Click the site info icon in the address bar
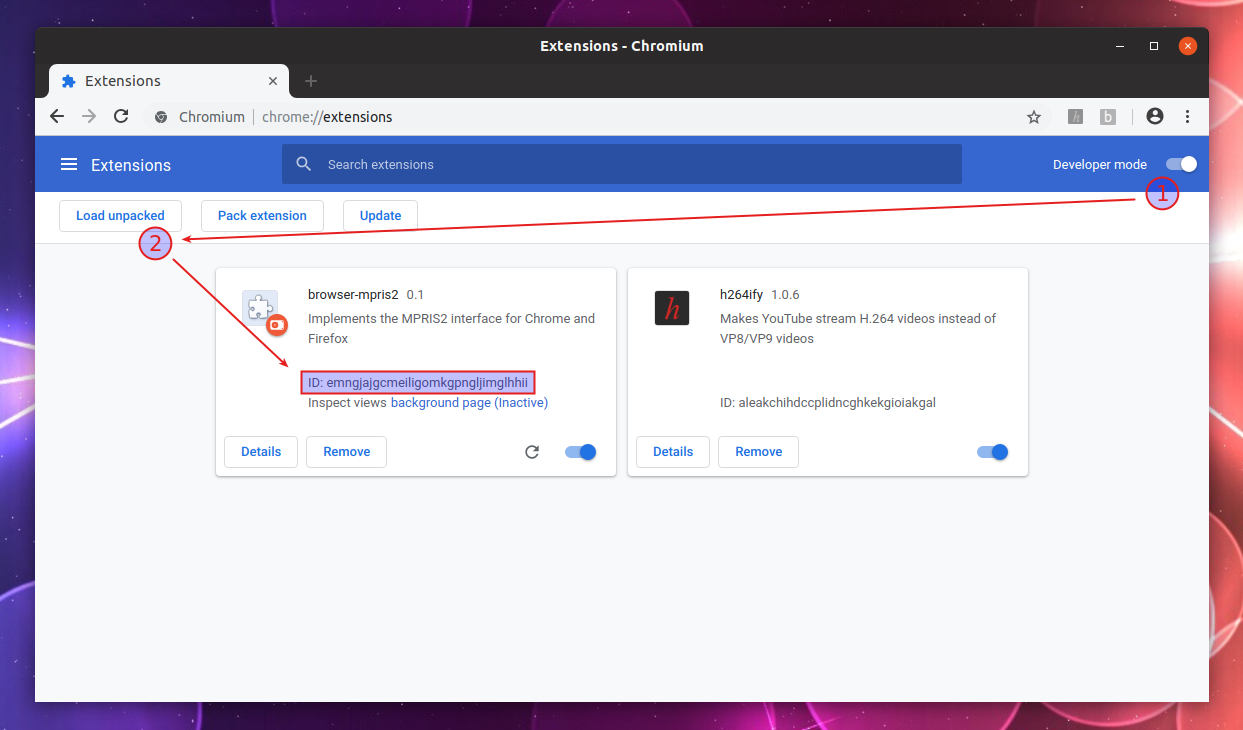This screenshot has width=1243, height=730. 161,116
